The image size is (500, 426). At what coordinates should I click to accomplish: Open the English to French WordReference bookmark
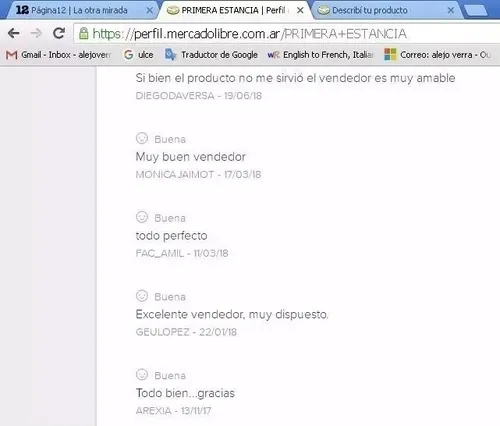click(x=321, y=55)
